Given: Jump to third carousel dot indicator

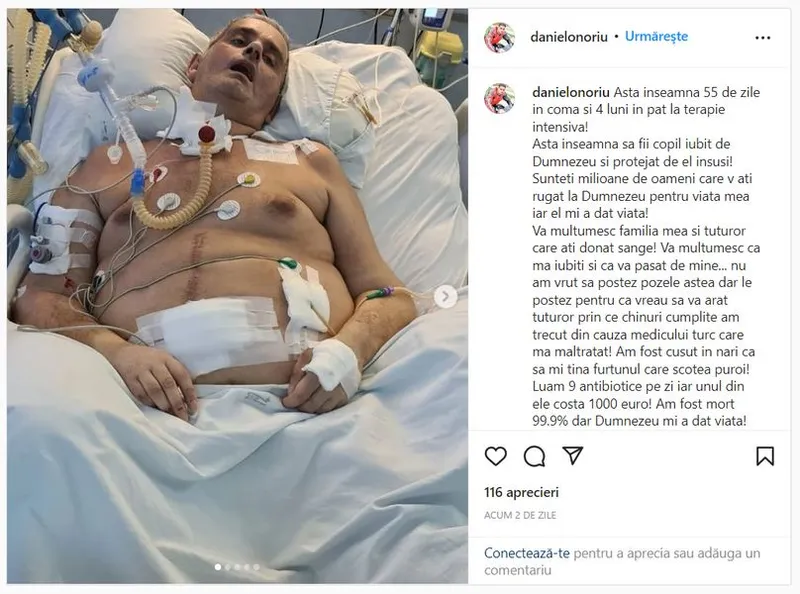Looking at the screenshot, I should pyautogui.click(x=237, y=567).
